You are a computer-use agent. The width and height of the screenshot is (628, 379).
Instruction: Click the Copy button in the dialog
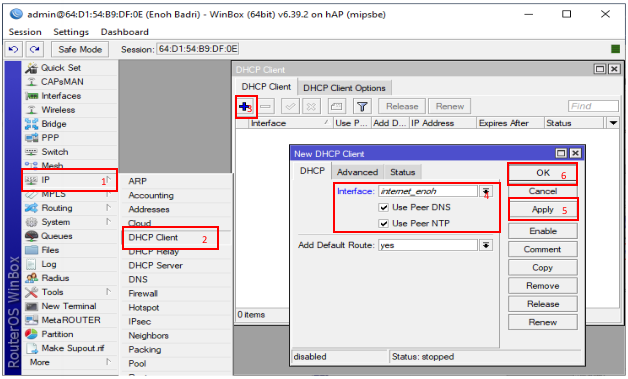[x=543, y=268]
